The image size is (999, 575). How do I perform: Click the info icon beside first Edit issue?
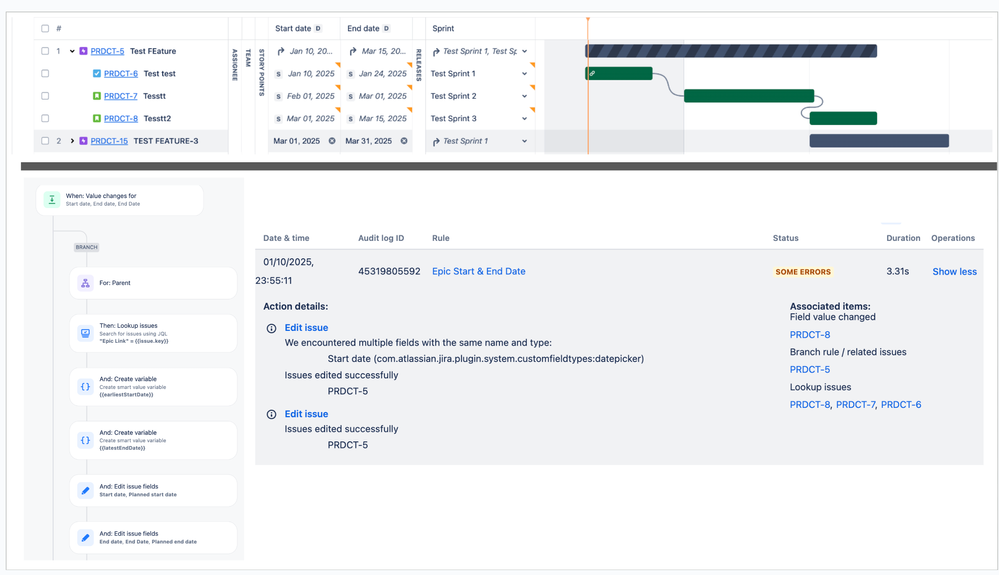click(271, 329)
